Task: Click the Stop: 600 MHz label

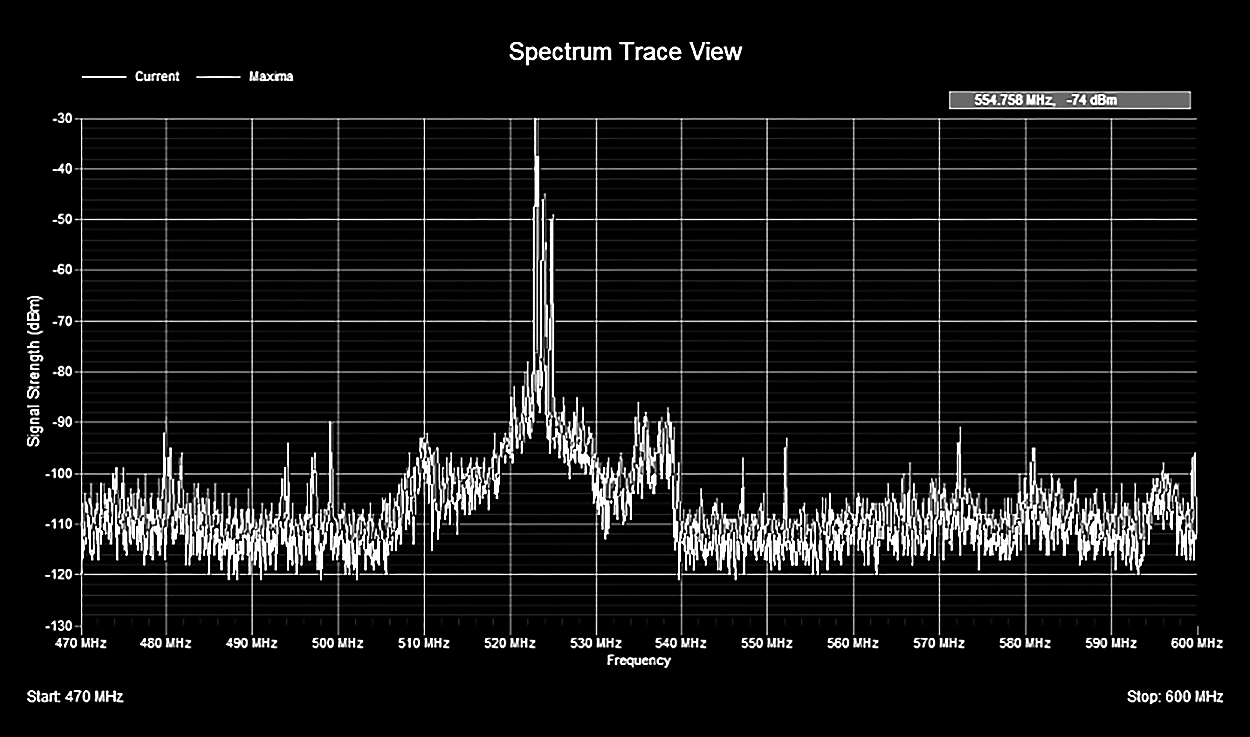Action: 1174,696
